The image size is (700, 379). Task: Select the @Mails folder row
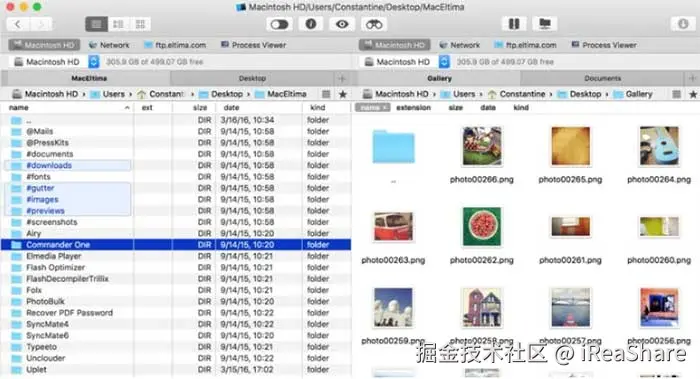[x=176, y=131]
